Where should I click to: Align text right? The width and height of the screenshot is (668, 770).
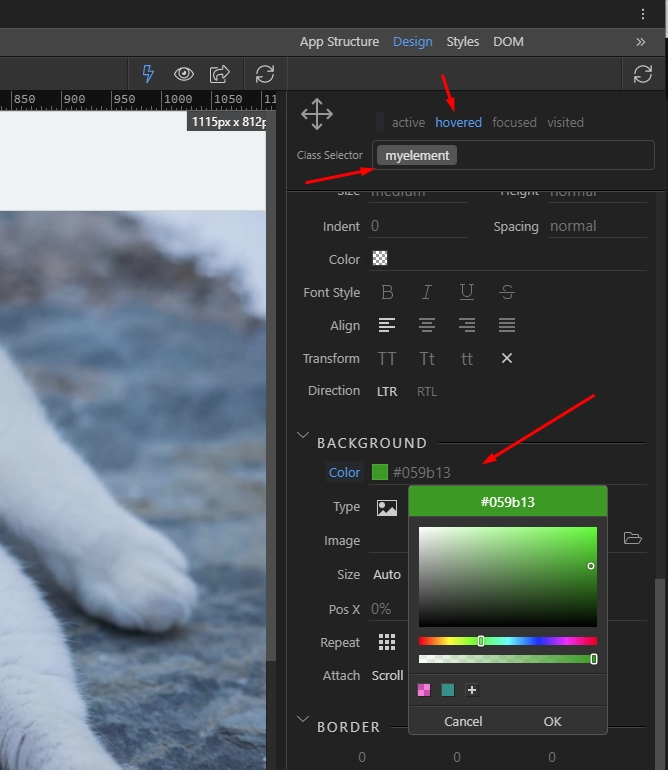point(467,325)
